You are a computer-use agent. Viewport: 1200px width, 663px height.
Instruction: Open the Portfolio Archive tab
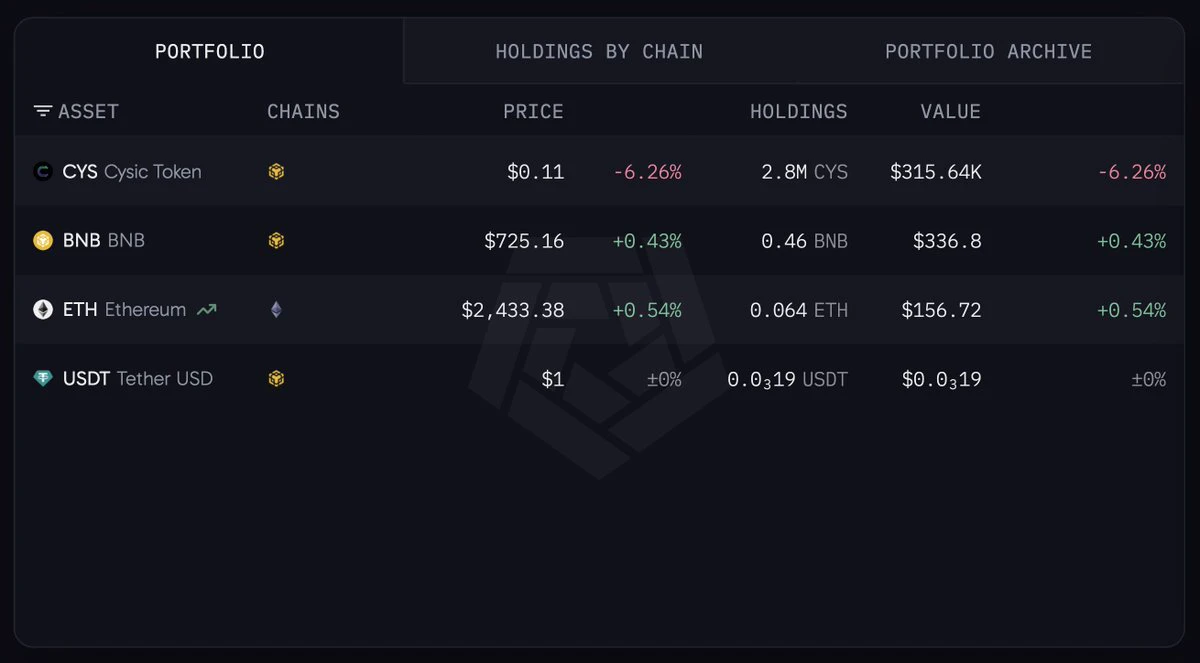pyautogui.click(x=988, y=51)
